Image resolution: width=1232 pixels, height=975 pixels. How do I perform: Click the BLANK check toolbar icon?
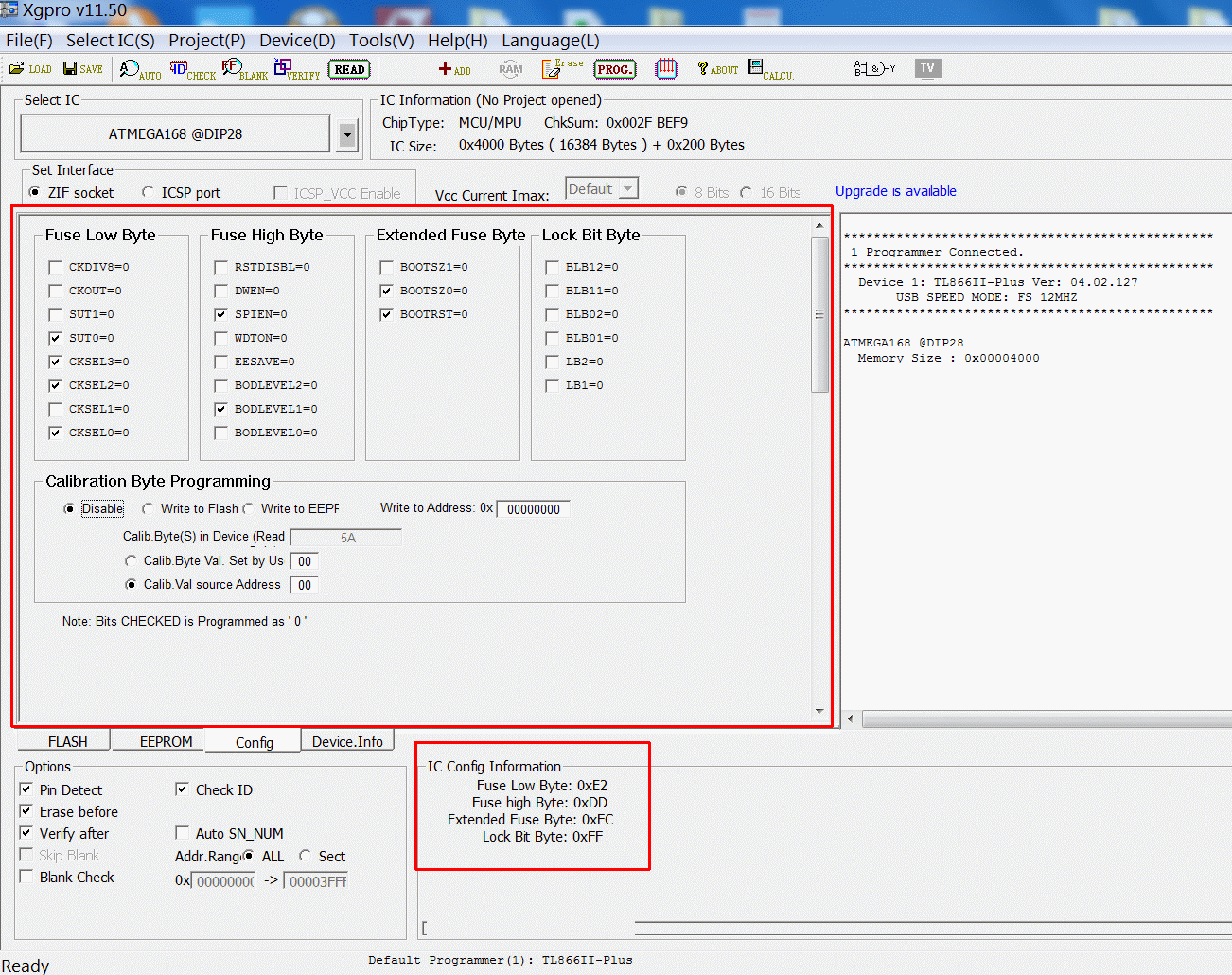click(244, 69)
